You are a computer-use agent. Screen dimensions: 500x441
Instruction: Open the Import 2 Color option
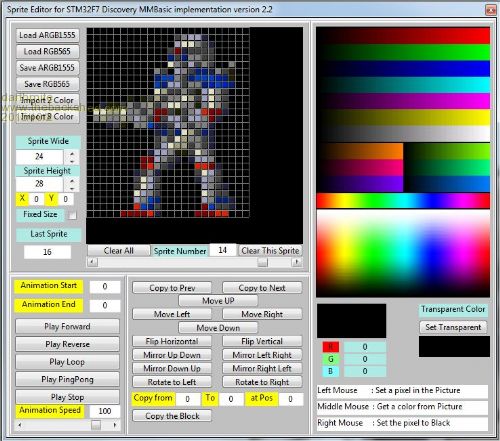pos(47,100)
